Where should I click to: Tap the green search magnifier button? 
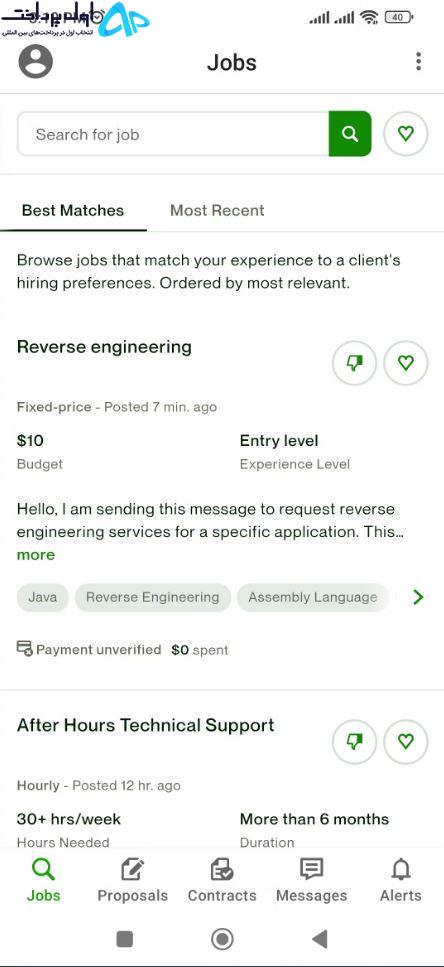(350, 134)
